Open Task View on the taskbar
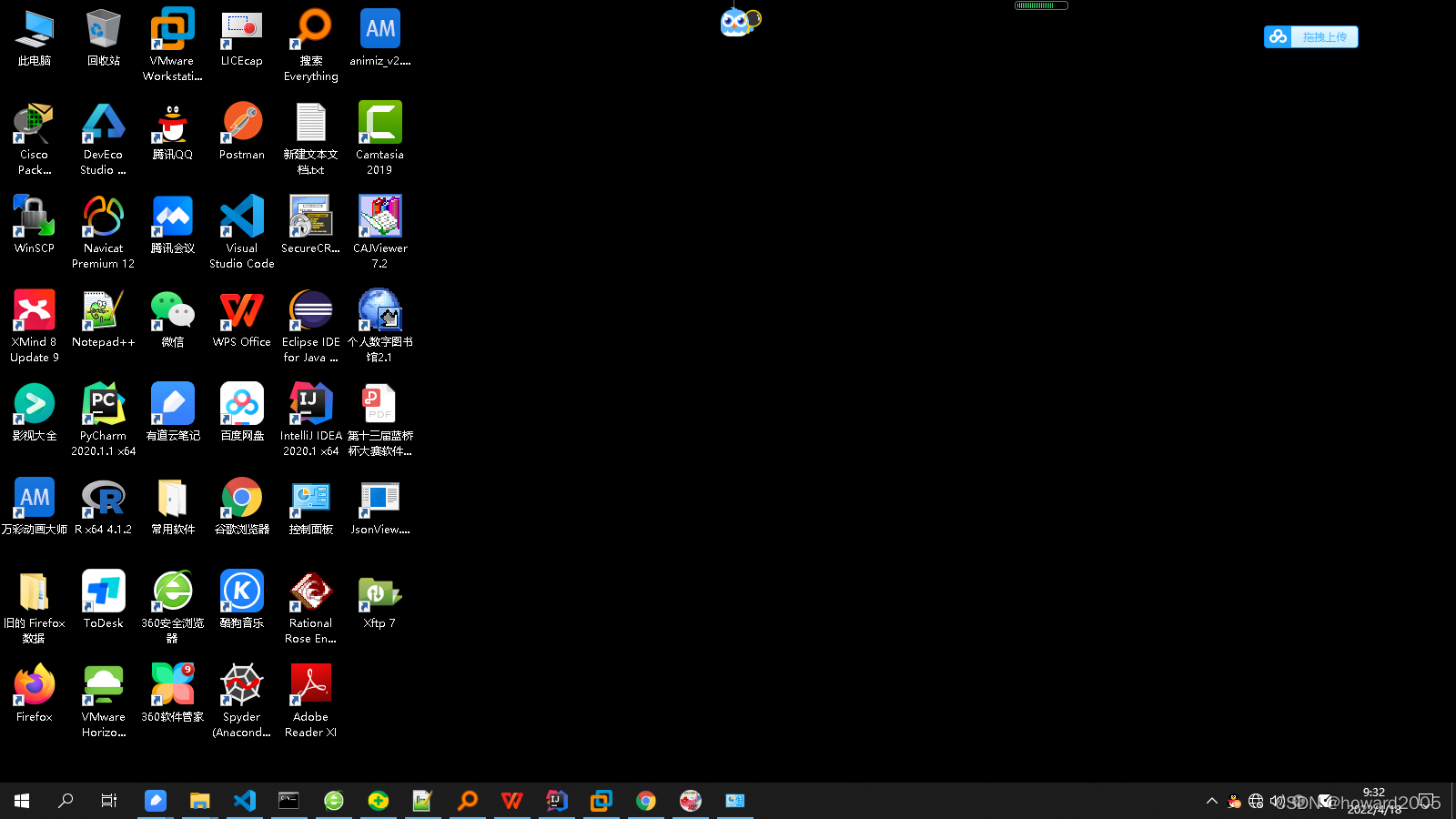 pyautogui.click(x=109, y=801)
